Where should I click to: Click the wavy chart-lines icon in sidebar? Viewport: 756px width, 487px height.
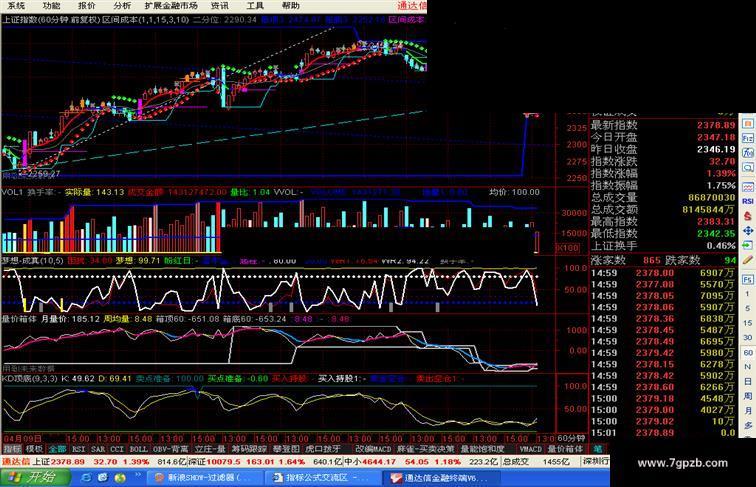[748, 187]
